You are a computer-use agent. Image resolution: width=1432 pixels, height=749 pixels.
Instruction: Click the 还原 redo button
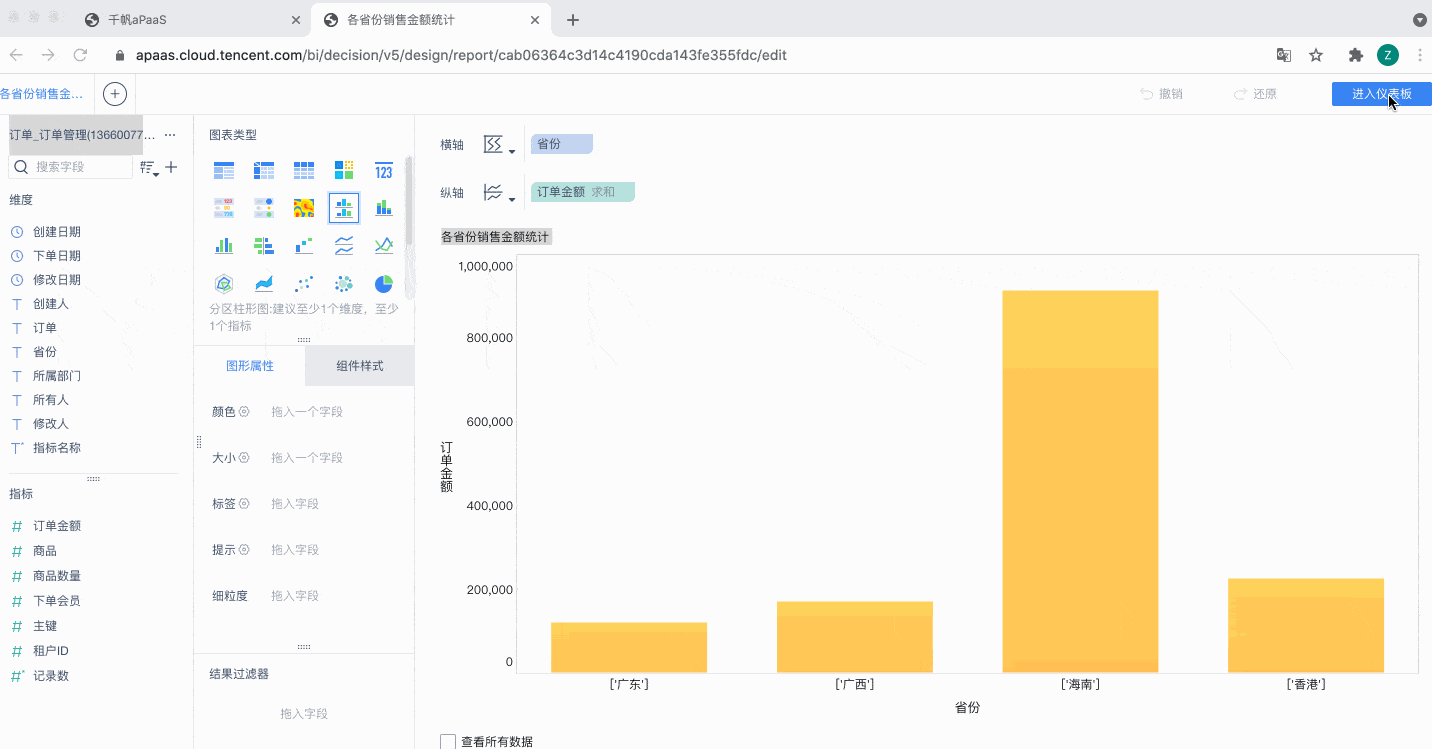(x=1255, y=94)
